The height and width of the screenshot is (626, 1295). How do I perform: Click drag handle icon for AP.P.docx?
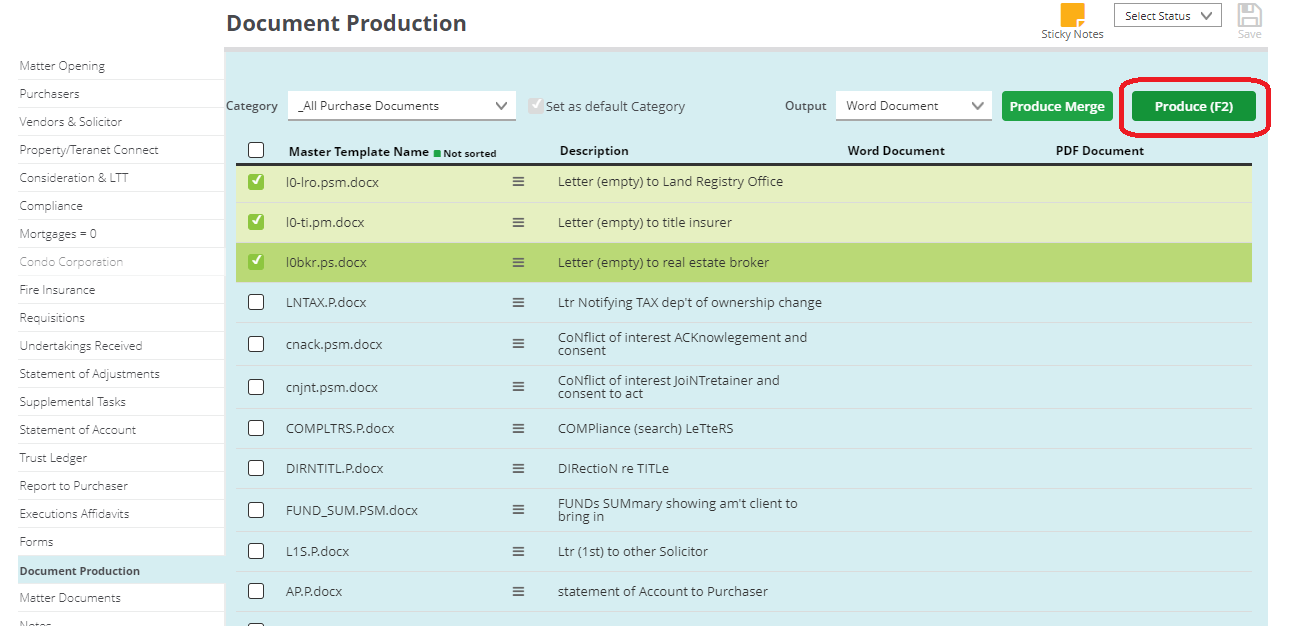tap(518, 591)
